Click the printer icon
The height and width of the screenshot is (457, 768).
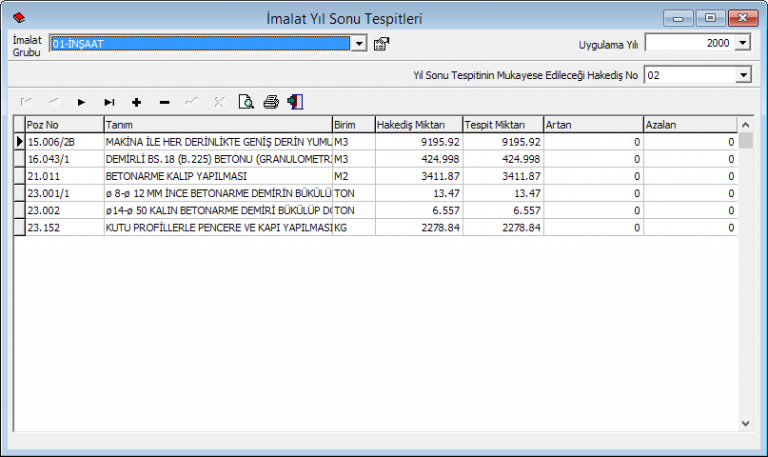(x=271, y=102)
